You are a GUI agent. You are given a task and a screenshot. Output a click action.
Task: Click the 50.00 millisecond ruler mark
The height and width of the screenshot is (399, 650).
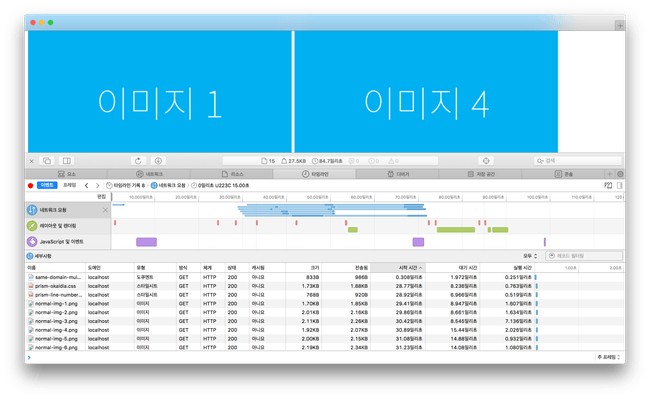pyautogui.click(x=318, y=197)
